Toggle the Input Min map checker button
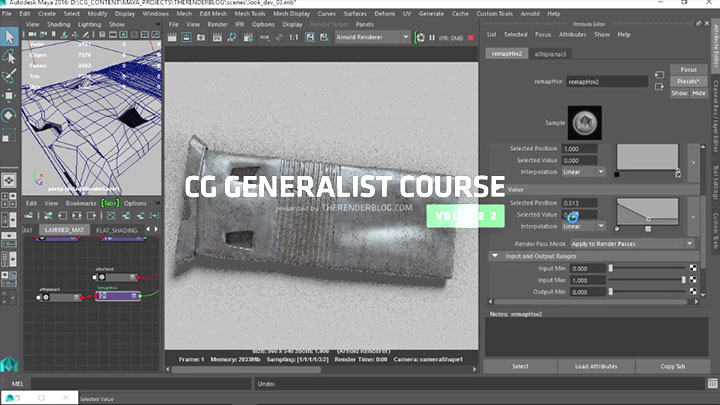720x405 pixels. [x=693, y=268]
